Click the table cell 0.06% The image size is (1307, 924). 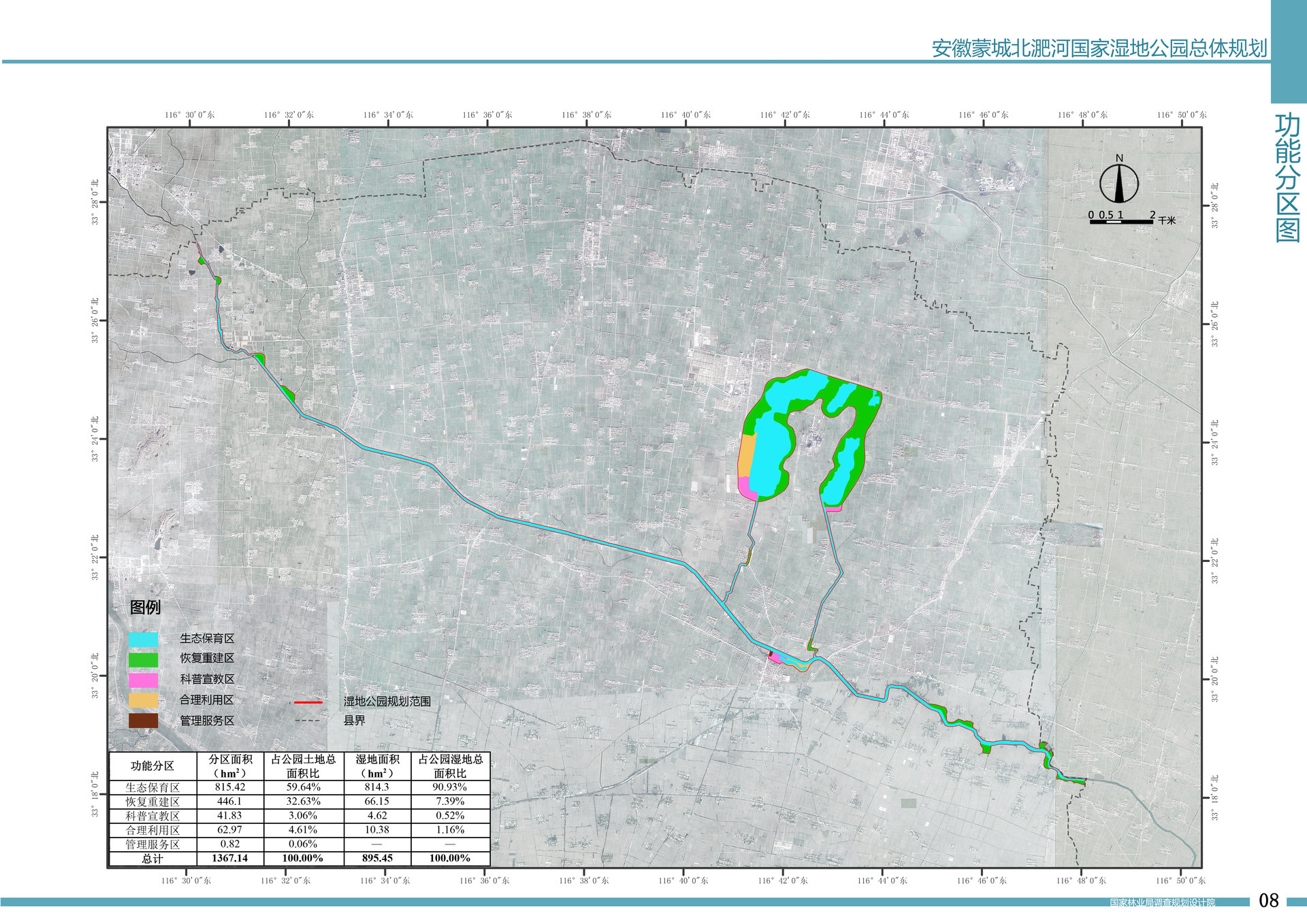(303, 844)
